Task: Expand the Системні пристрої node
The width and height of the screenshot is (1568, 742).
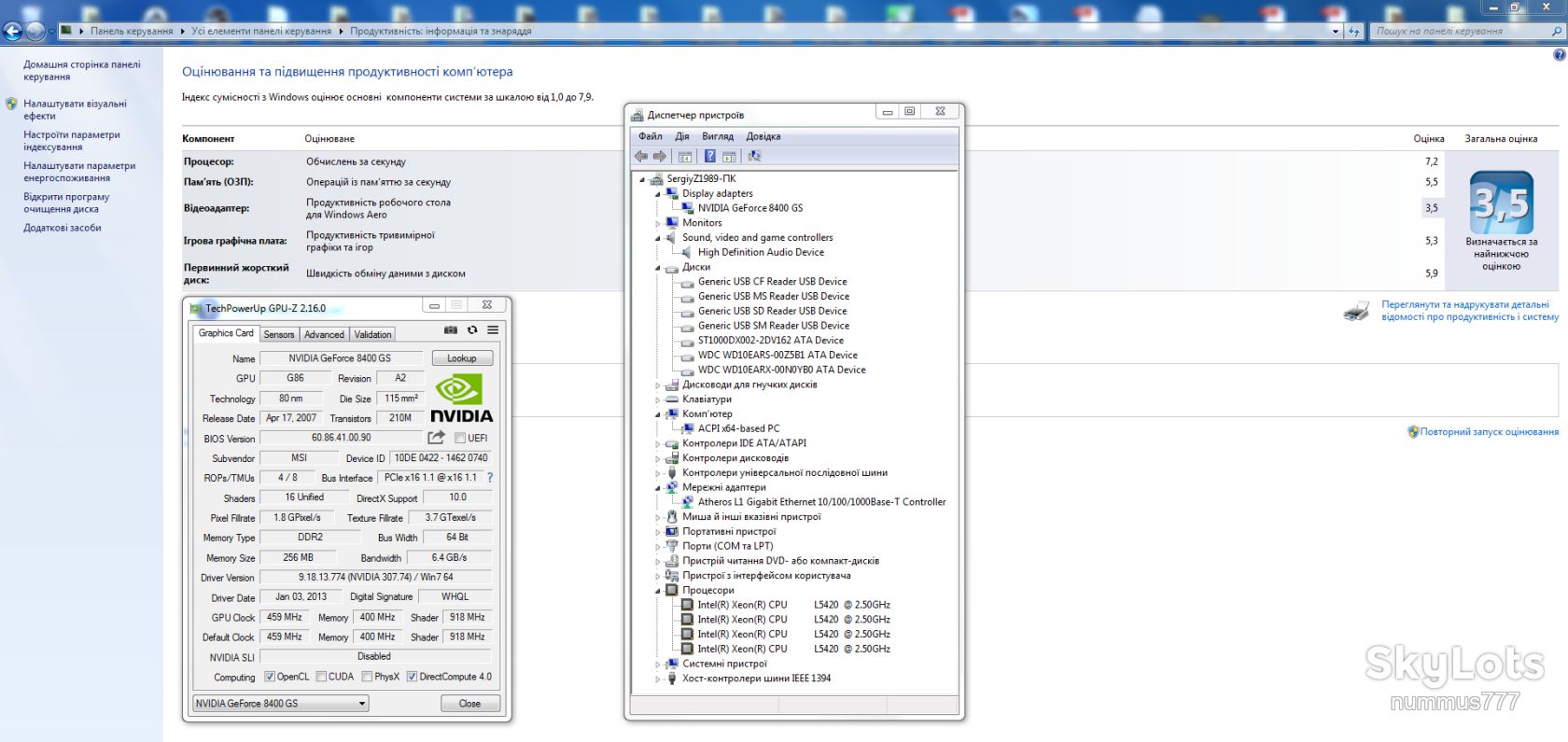Action: click(x=658, y=665)
